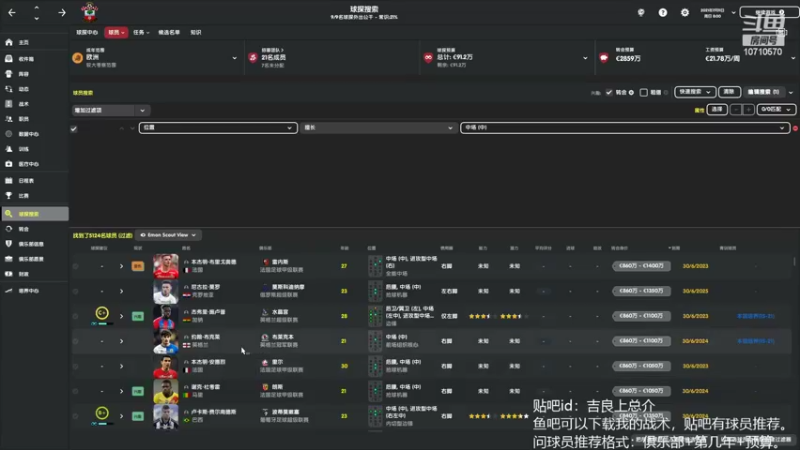The image size is (800, 450).
Task: Open the highlighted 球员 tab menu
Action: pos(116,32)
